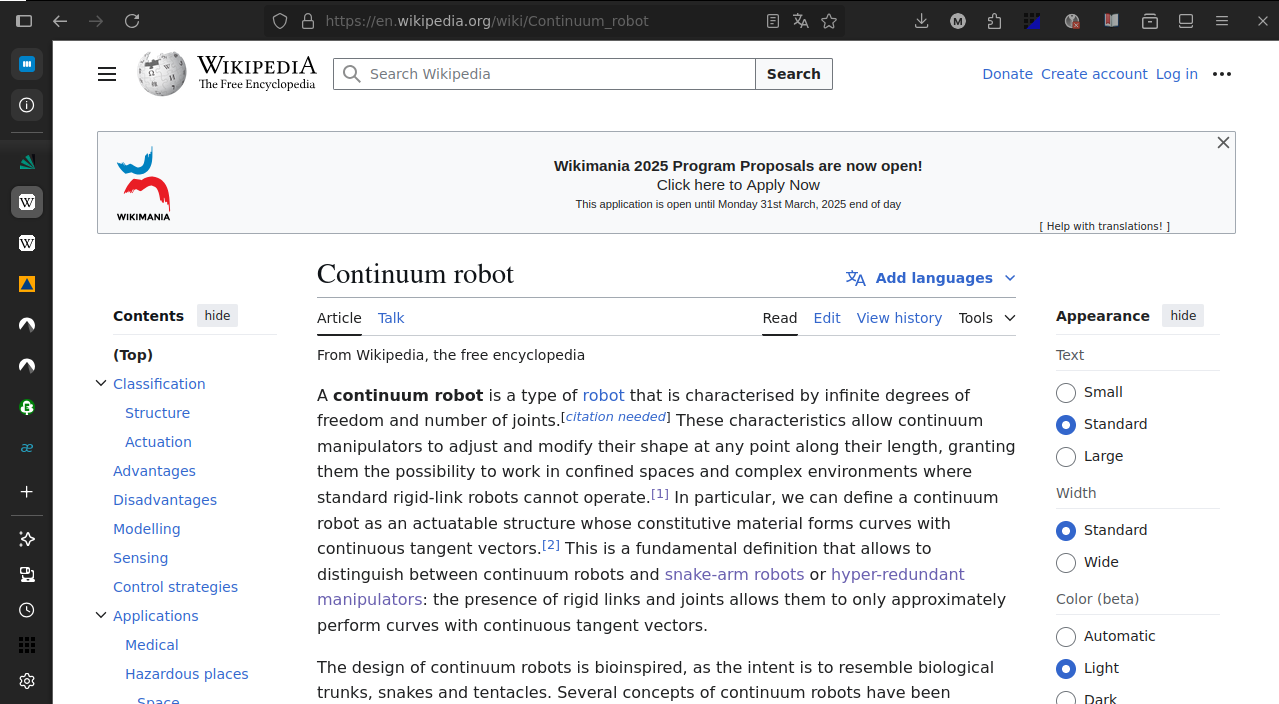The width and height of the screenshot is (1279, 704).
Task: Click the translate page icon in address bar
Action: (x=800, y=21)
